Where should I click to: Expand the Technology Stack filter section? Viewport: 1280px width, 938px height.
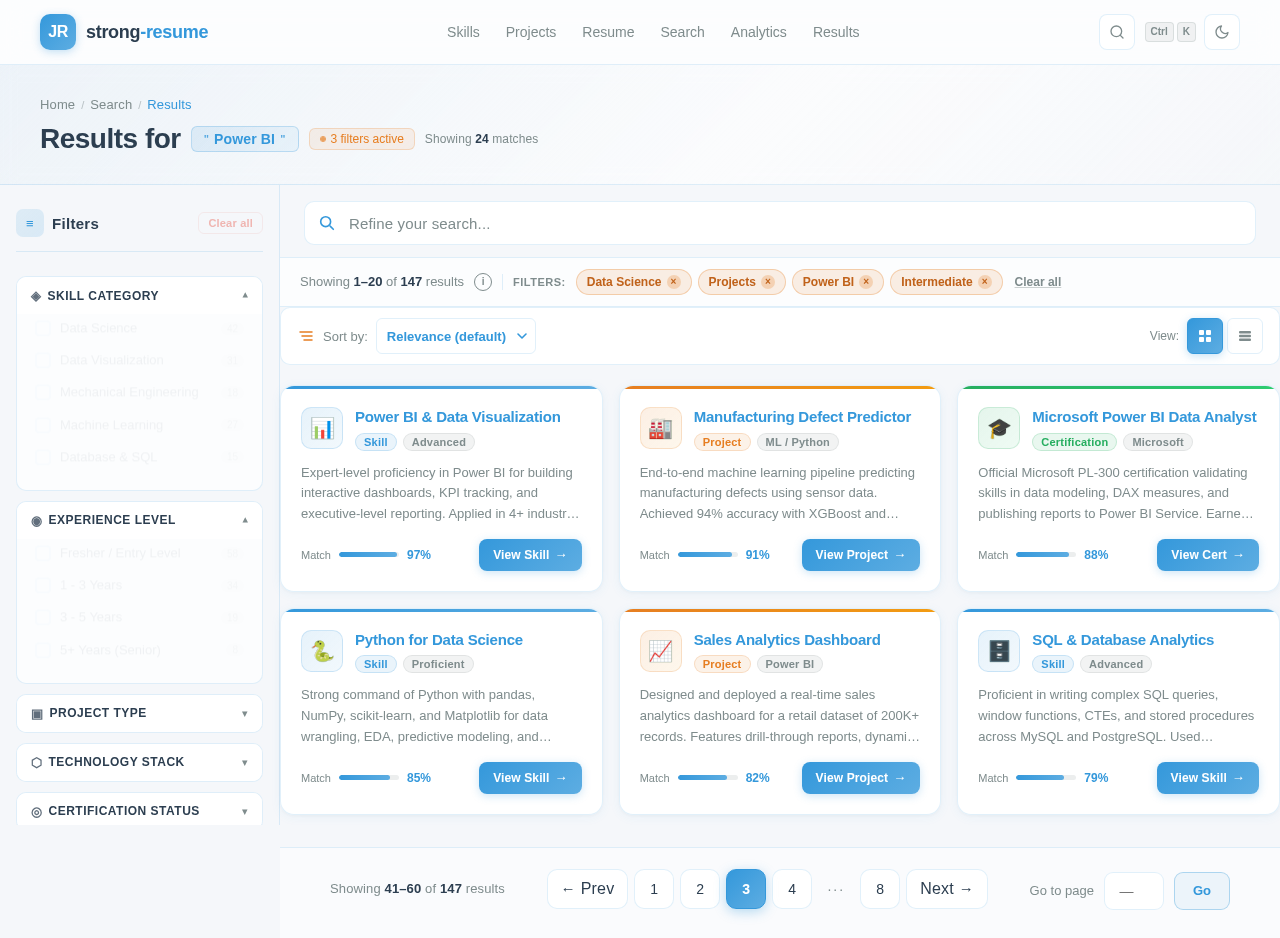(x=139, y=762)
